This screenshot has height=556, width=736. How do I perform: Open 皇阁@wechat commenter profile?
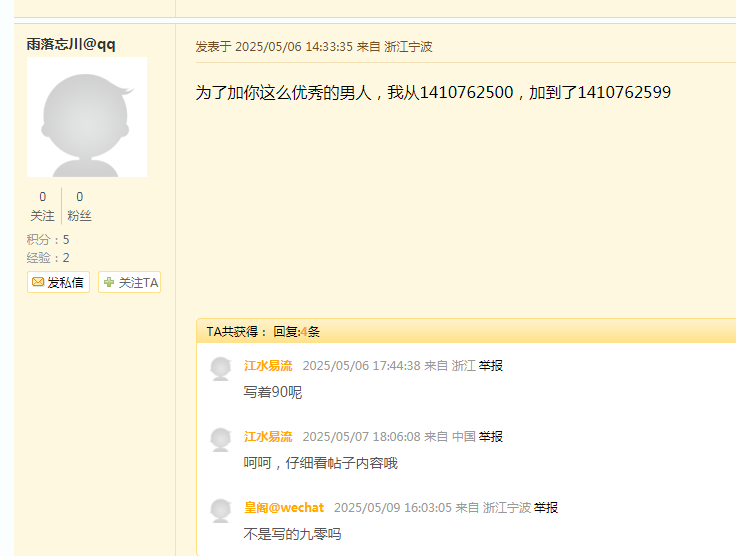pos(284,508)
